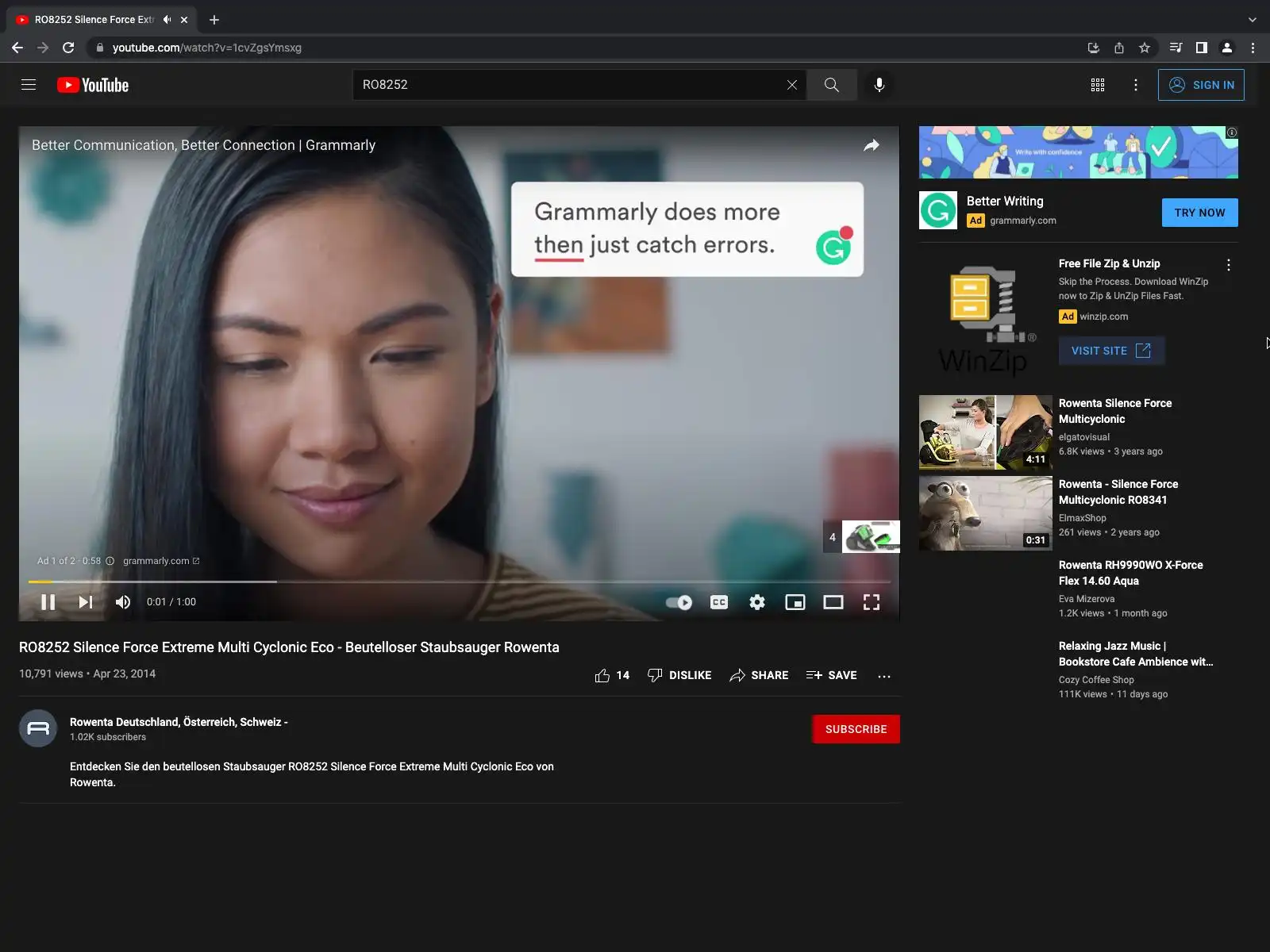Mute the video volume
1270x952 pixels.
[x=123, y=602]
